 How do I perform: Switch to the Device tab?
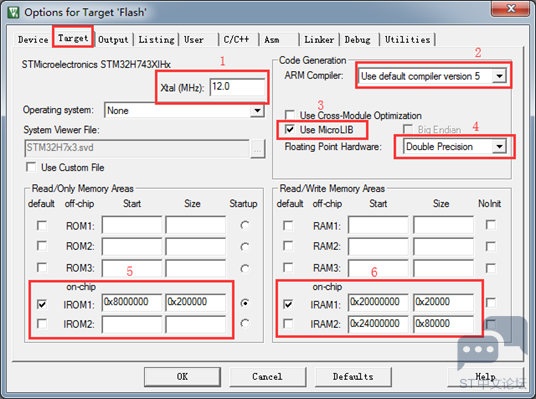(33, 40)
